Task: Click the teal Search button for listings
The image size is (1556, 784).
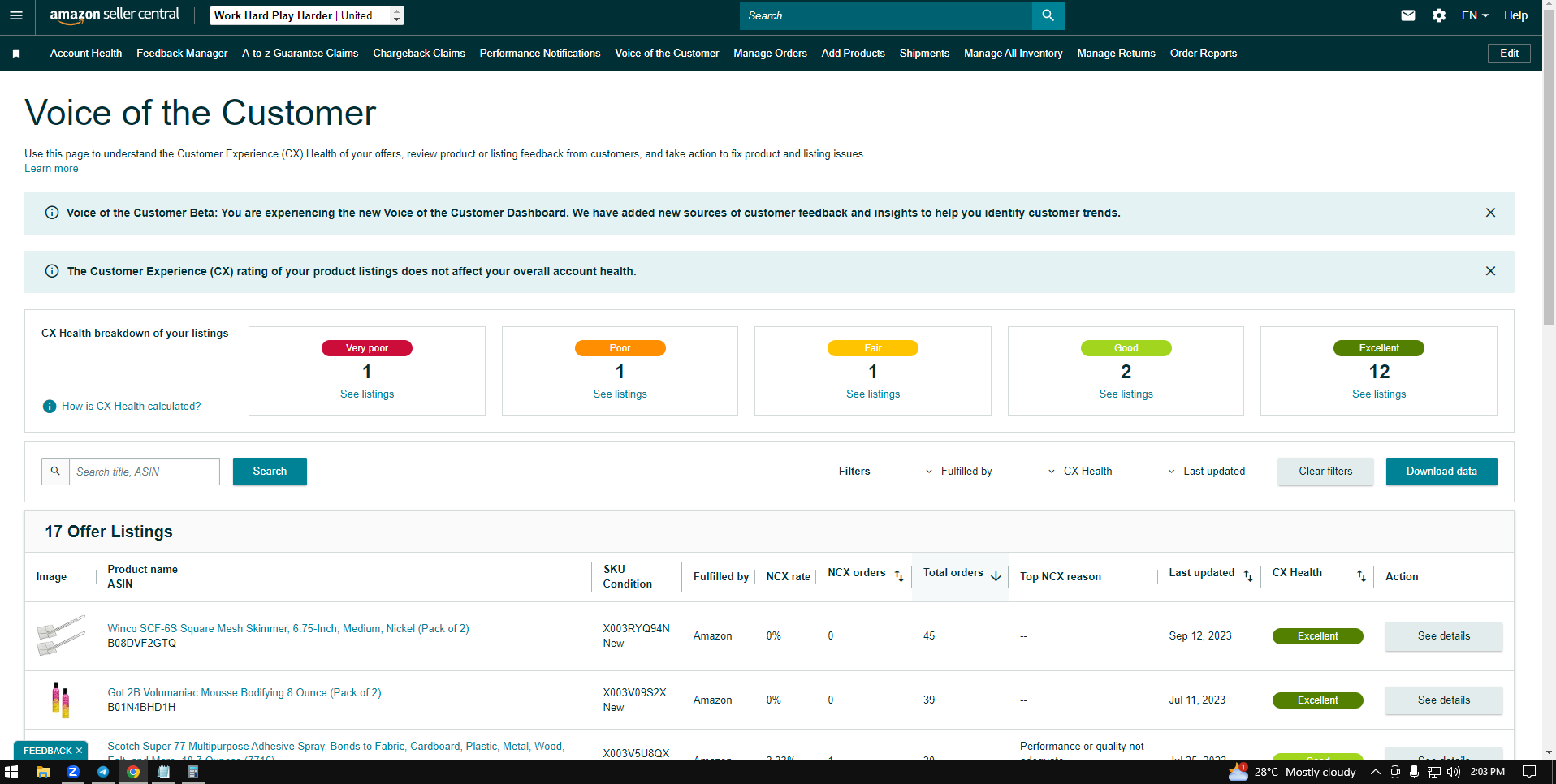Action: [x=270, y=472]
